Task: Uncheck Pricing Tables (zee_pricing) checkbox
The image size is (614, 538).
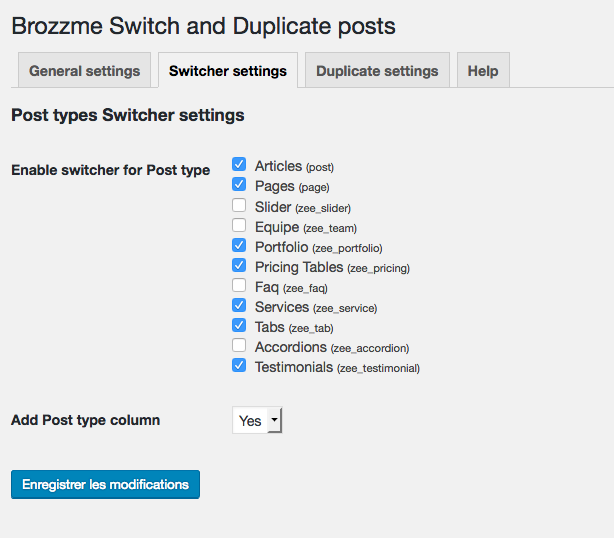Action: coord(239,266)
